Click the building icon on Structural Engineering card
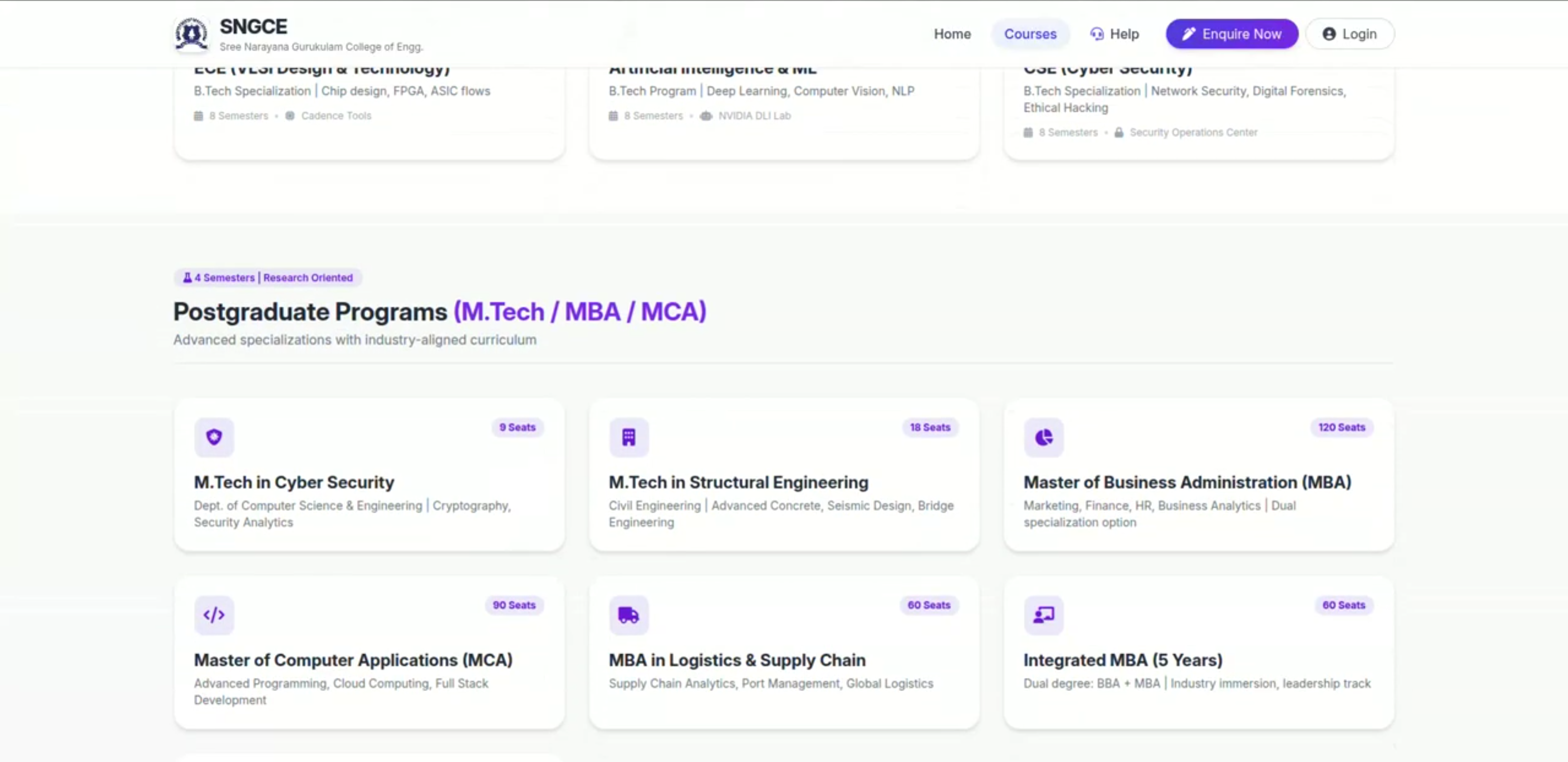 click(x=629, y=437)
